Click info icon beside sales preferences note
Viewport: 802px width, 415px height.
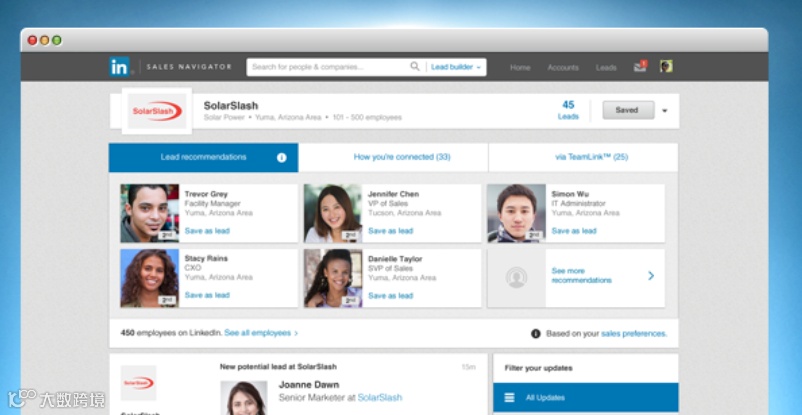click(x=536, y=334)
